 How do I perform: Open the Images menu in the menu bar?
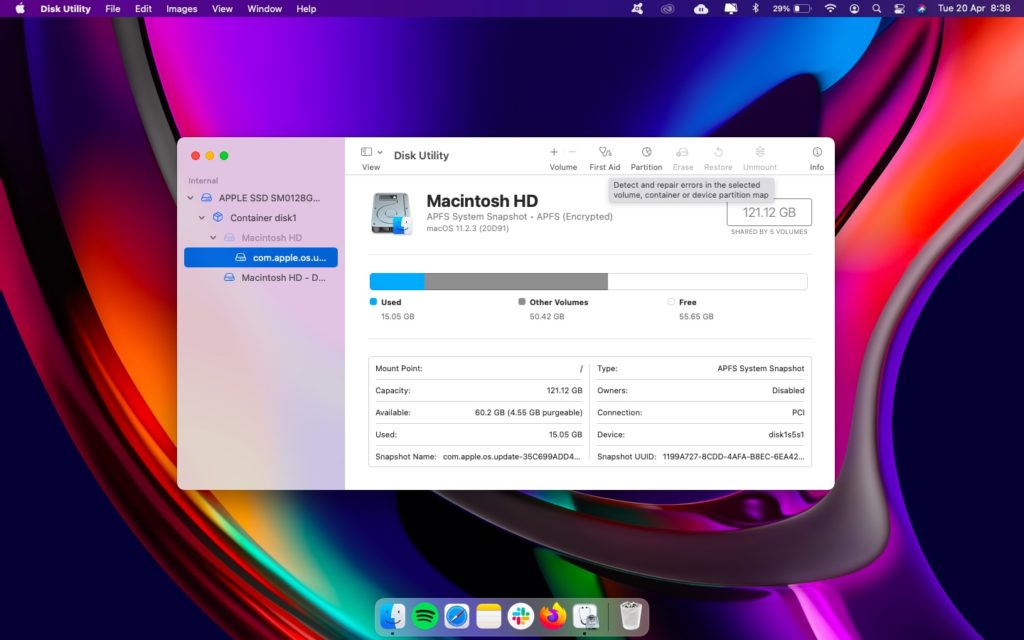click(x=181, y=8)
